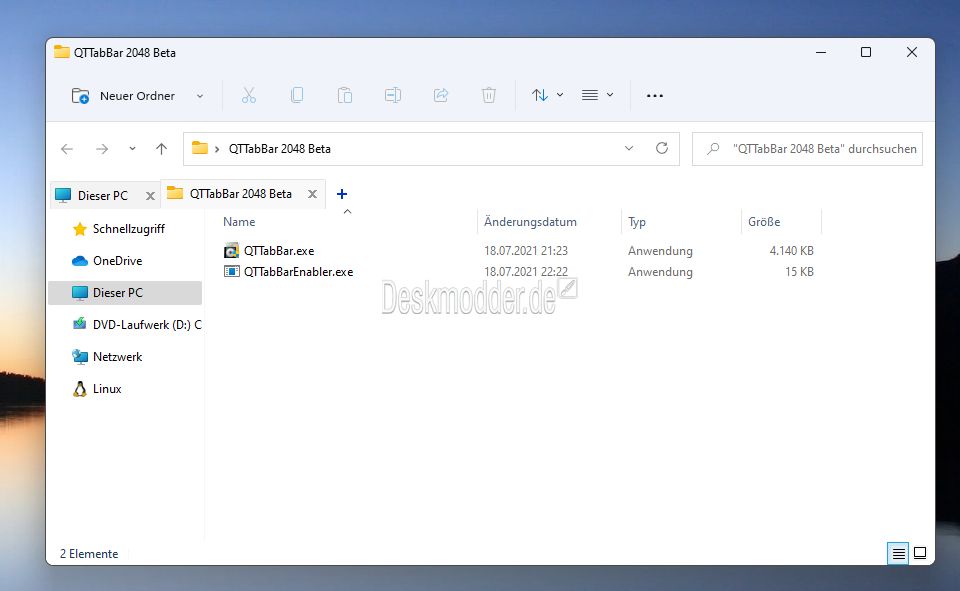960x591 pixels.
Task: Click the 18.07.2021 21:23 date value
Action: point(526,251)
